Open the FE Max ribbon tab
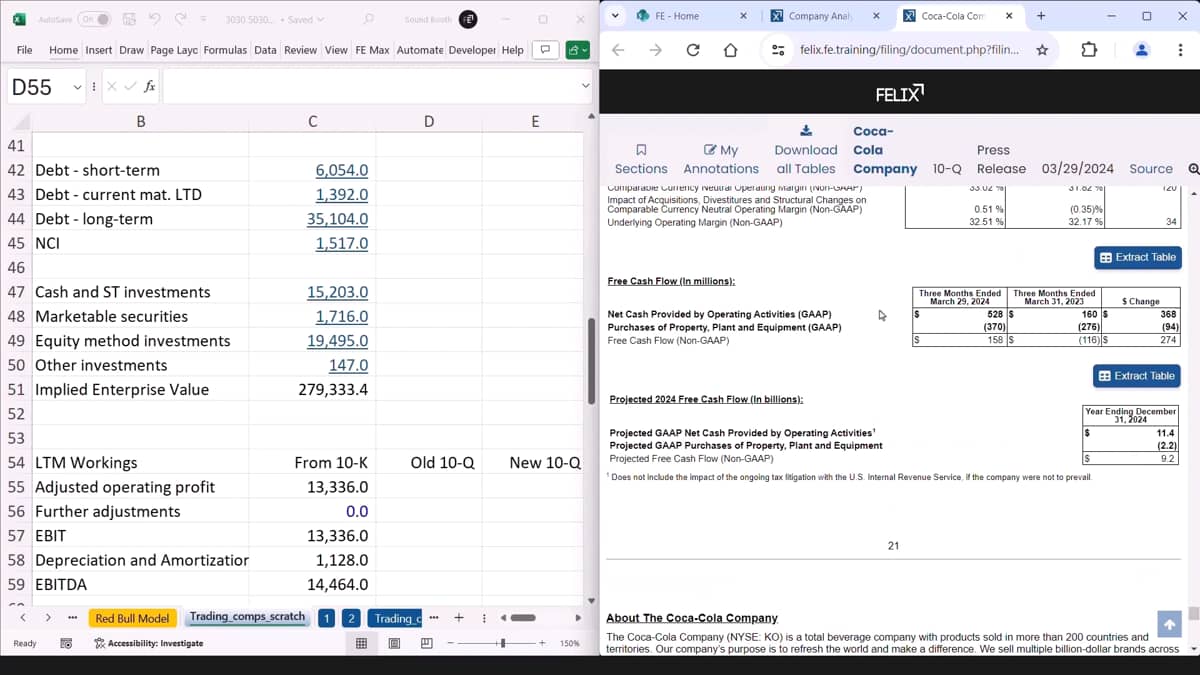Image resolution: width=1200 pixels, height=675 pixels. (372, 50)
